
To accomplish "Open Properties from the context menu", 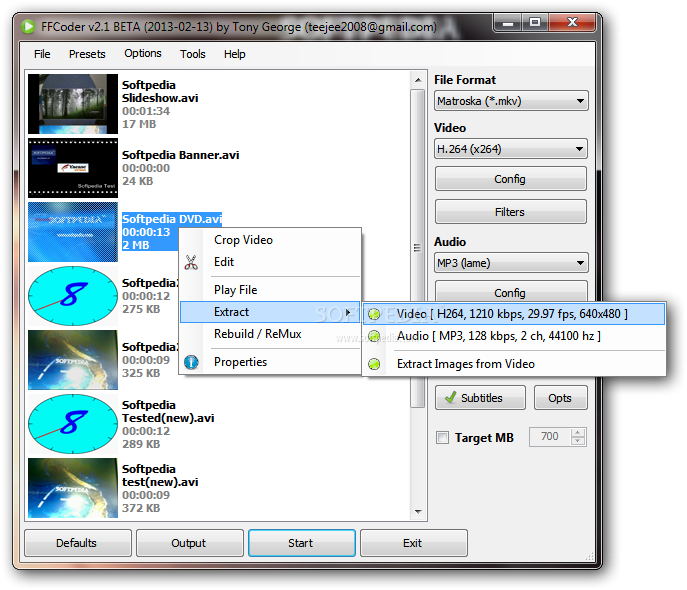I will (270, 362).
